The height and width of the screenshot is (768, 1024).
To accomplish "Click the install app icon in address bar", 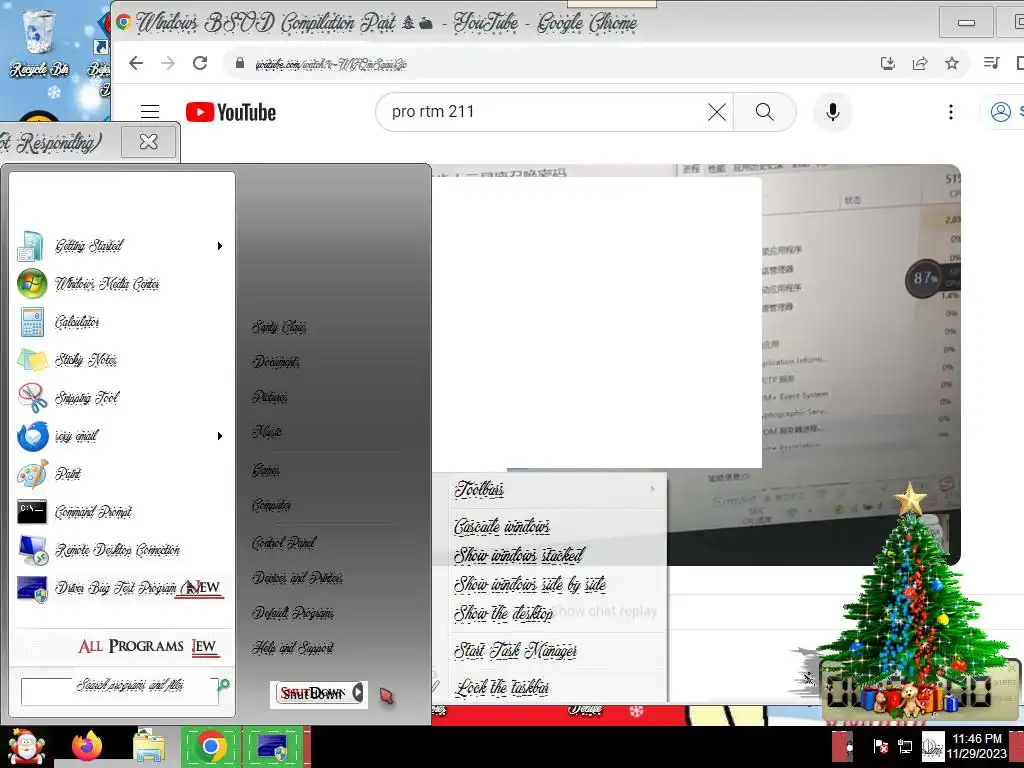I will 888,63.
